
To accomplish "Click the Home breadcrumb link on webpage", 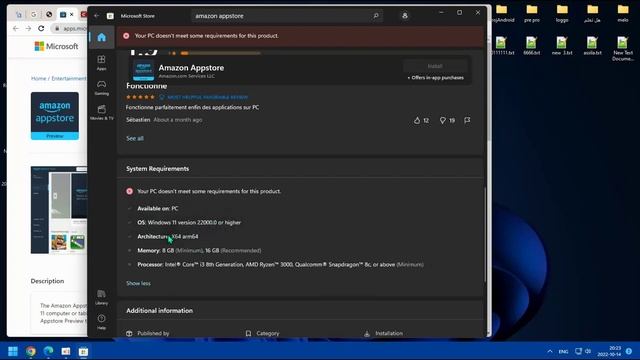I will click(x=39, y=78).
